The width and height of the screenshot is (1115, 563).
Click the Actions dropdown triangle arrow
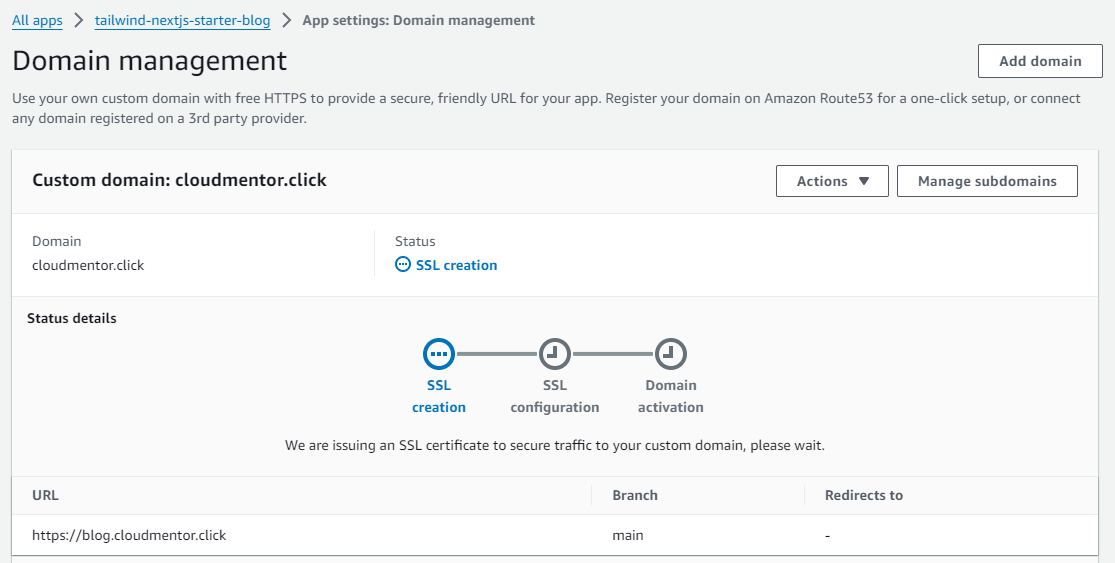(x=864, y=181)
